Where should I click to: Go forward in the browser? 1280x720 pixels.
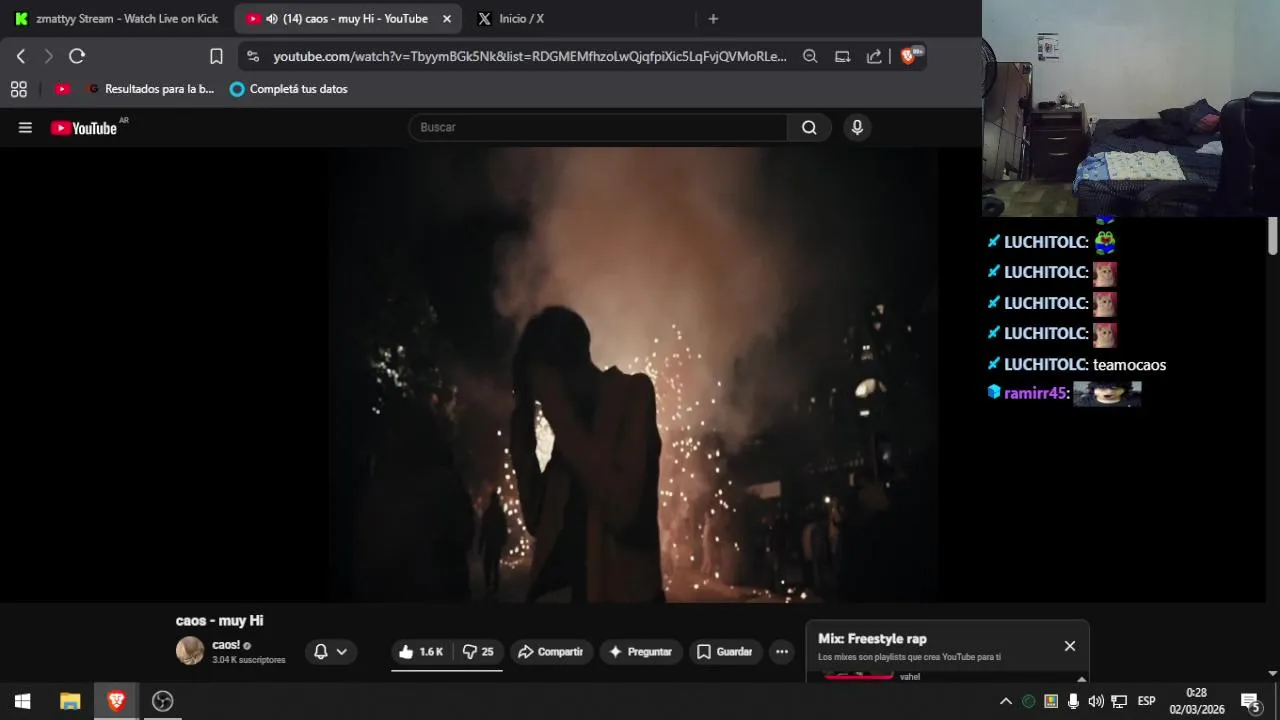(48, 57)
